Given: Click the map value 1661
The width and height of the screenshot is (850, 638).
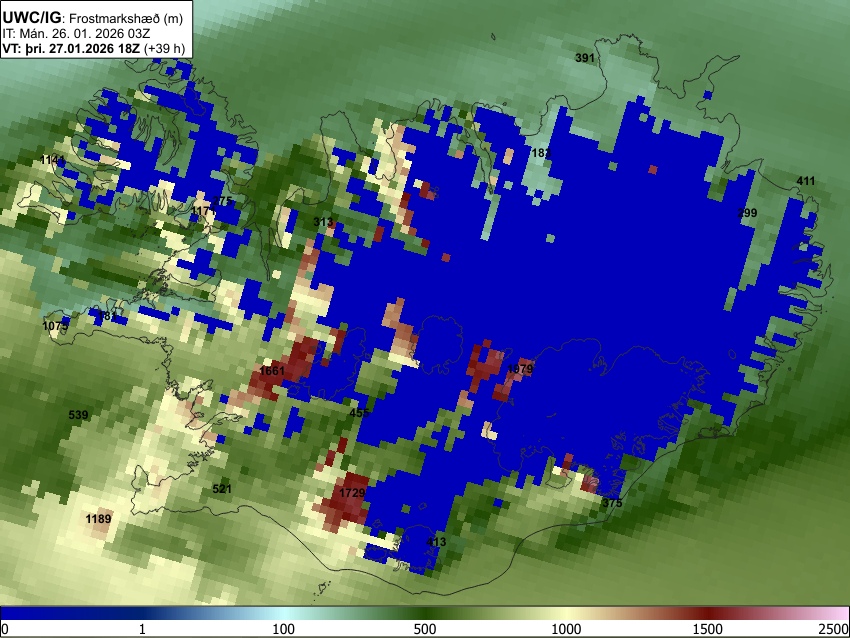Looking at the screenshot, I should 272,371.
